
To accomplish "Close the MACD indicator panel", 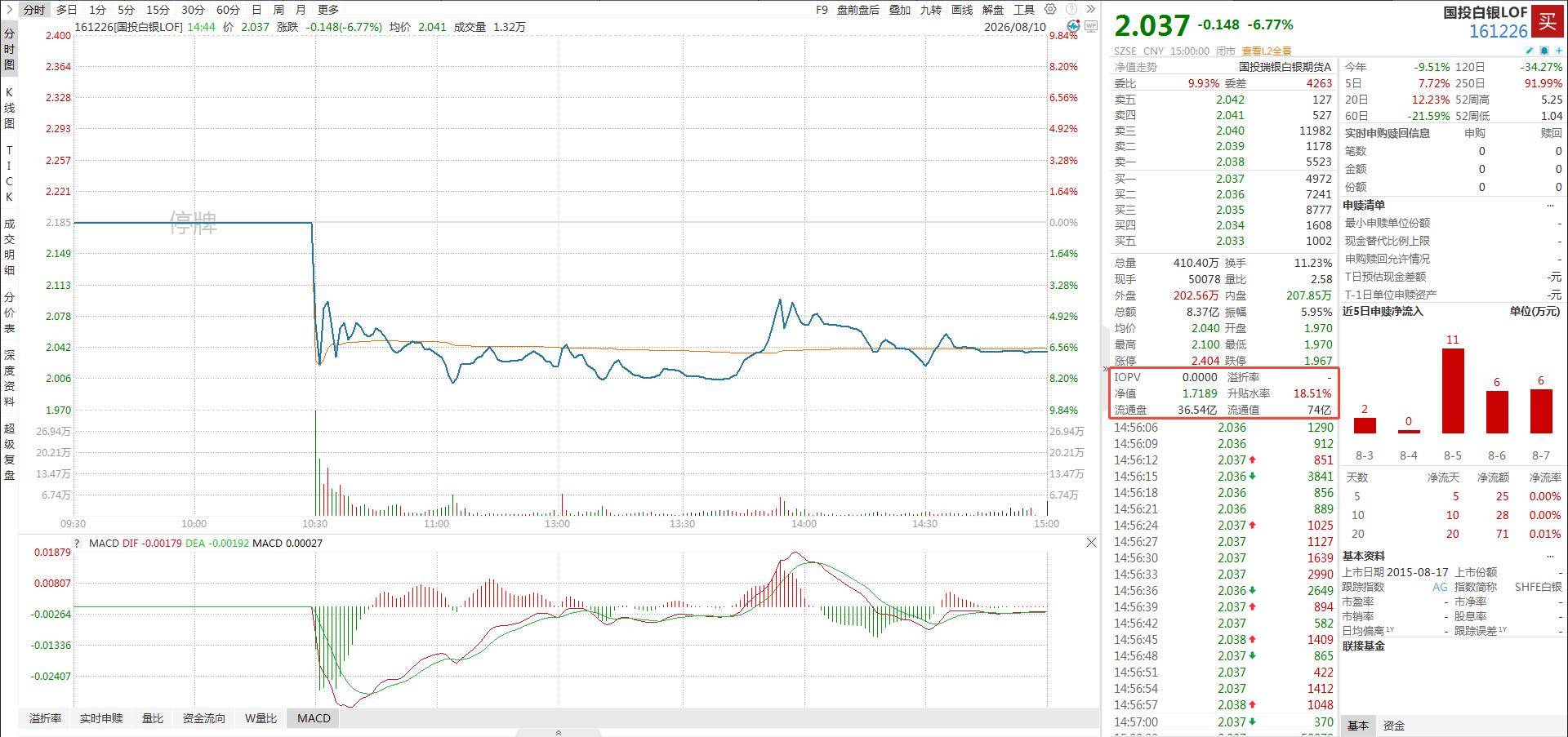I will click(1091, 543).
